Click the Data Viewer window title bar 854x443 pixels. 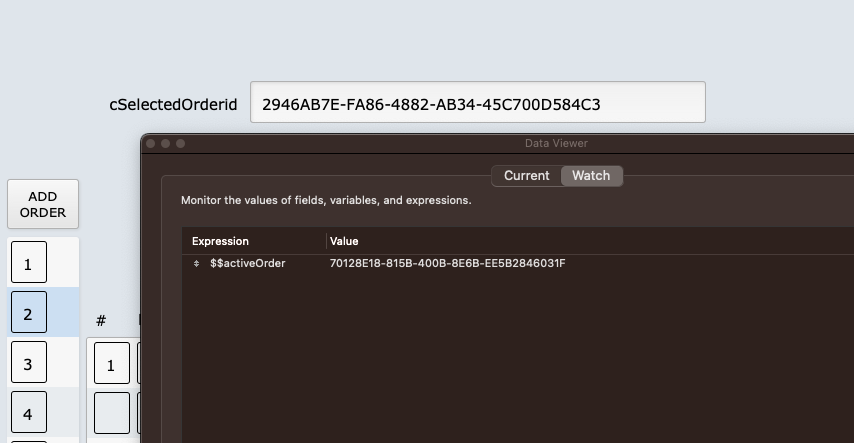click(556, 144)
